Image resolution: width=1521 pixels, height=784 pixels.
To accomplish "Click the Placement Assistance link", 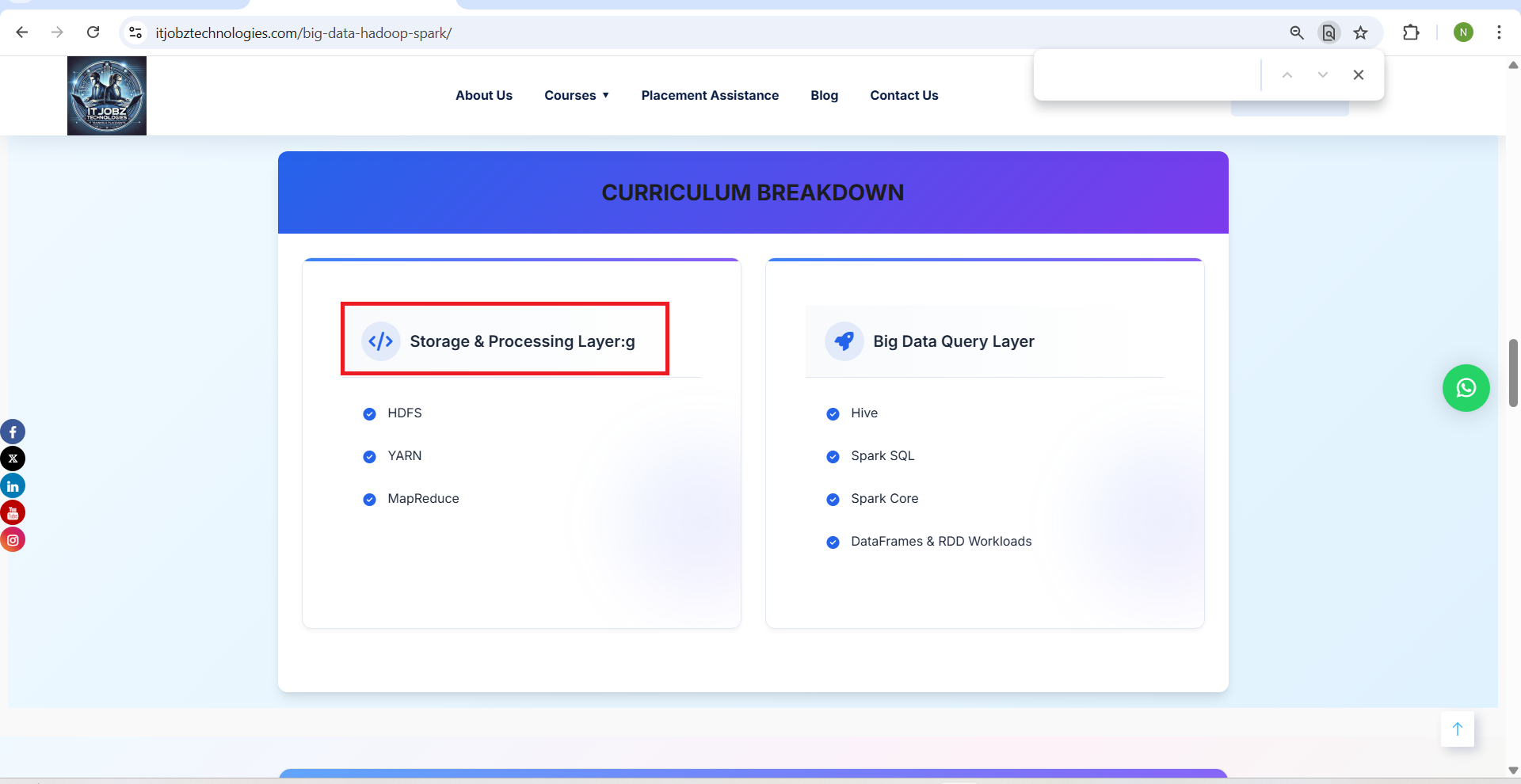I will click(x=710, y=95).
